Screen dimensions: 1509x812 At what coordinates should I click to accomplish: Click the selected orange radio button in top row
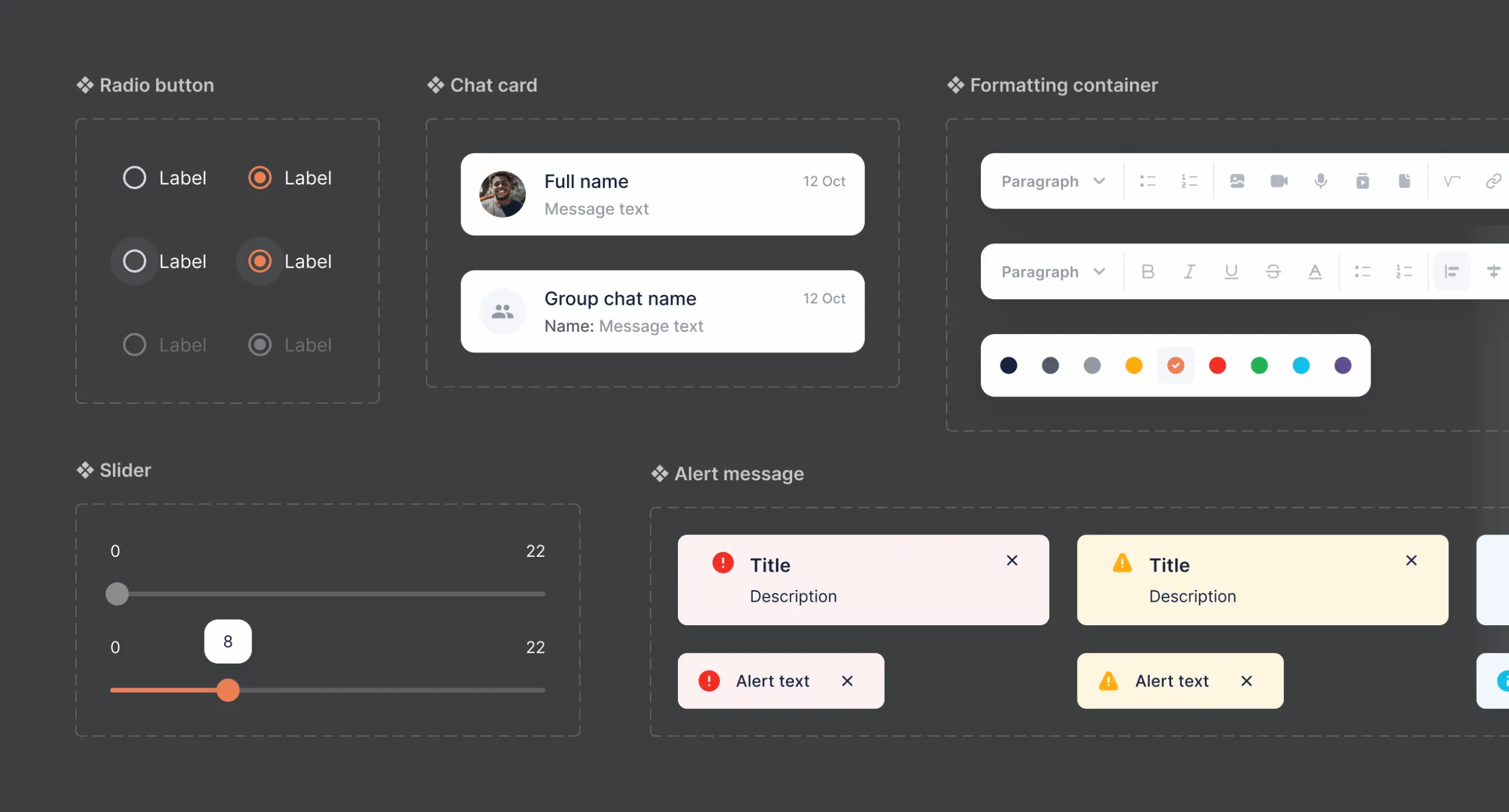(260, 177)
